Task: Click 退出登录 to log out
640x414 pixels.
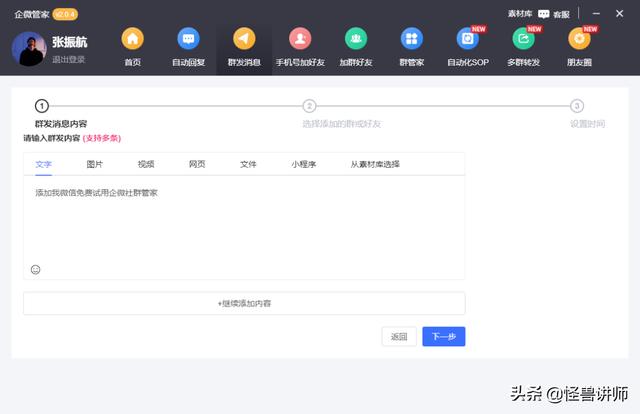Action: pyautogui.click(x=68, y=60)
